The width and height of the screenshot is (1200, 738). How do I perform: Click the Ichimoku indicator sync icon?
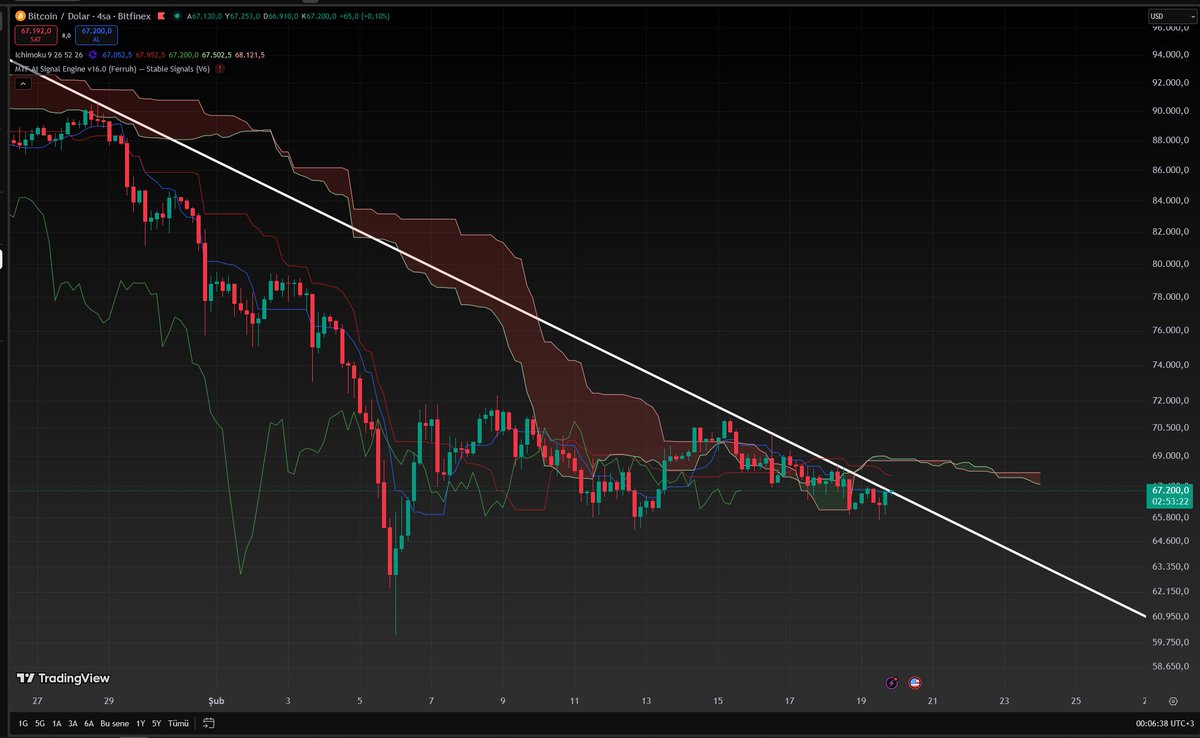tap(92, 53)
